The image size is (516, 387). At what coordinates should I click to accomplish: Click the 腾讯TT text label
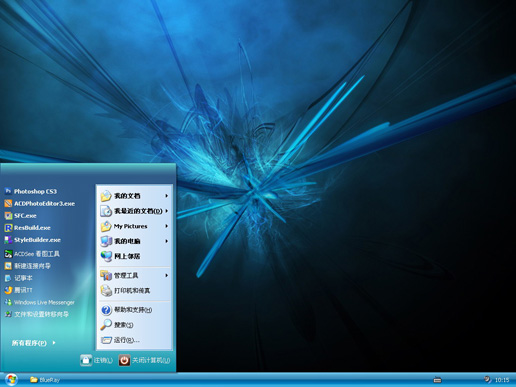(23, 290)
